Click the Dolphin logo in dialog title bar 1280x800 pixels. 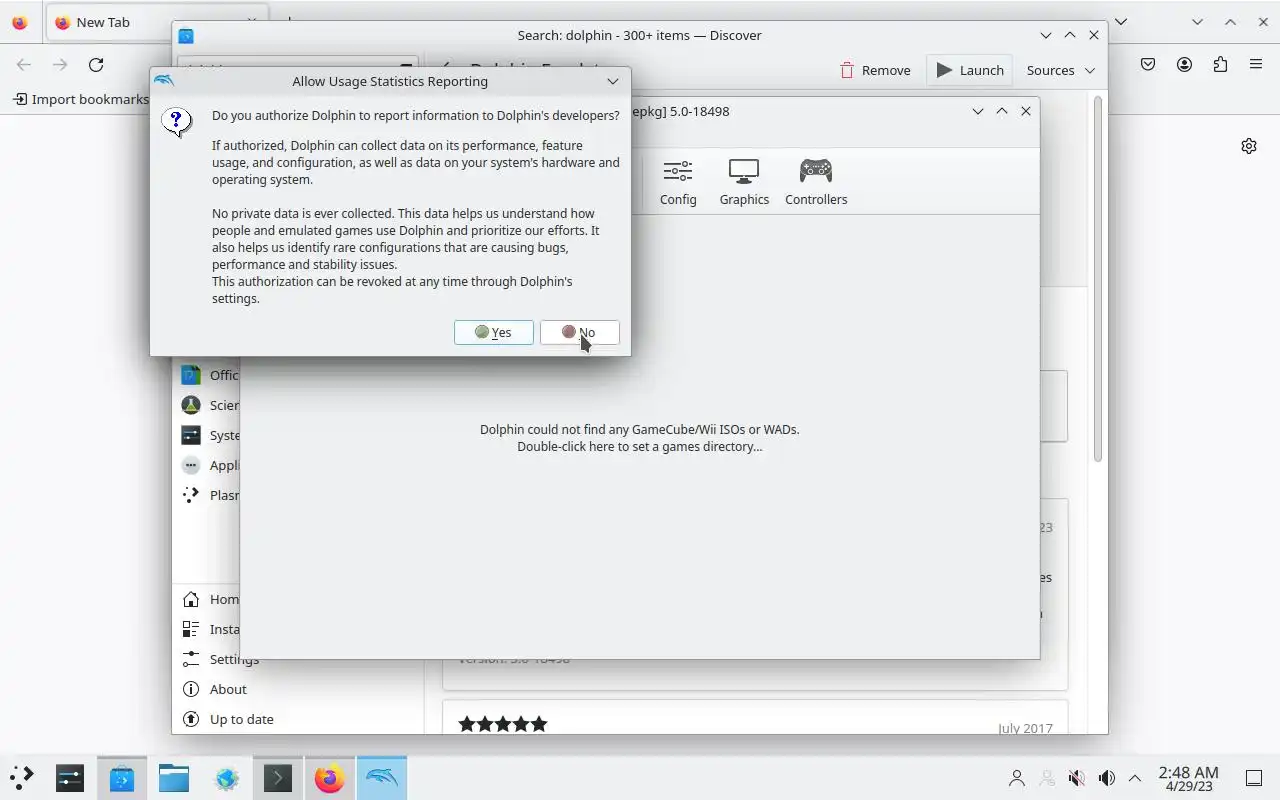coord(164,81)
